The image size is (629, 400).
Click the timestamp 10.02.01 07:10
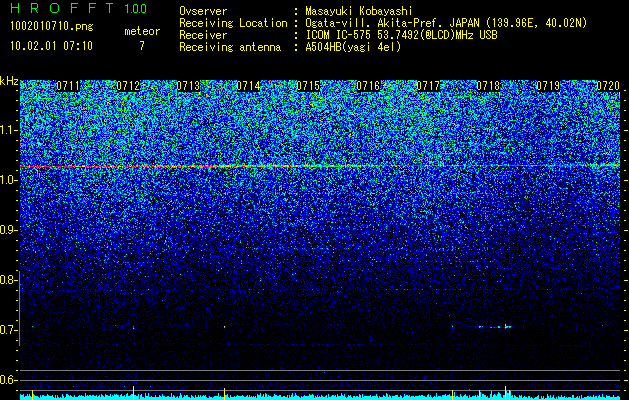click(x=51, y=46)
